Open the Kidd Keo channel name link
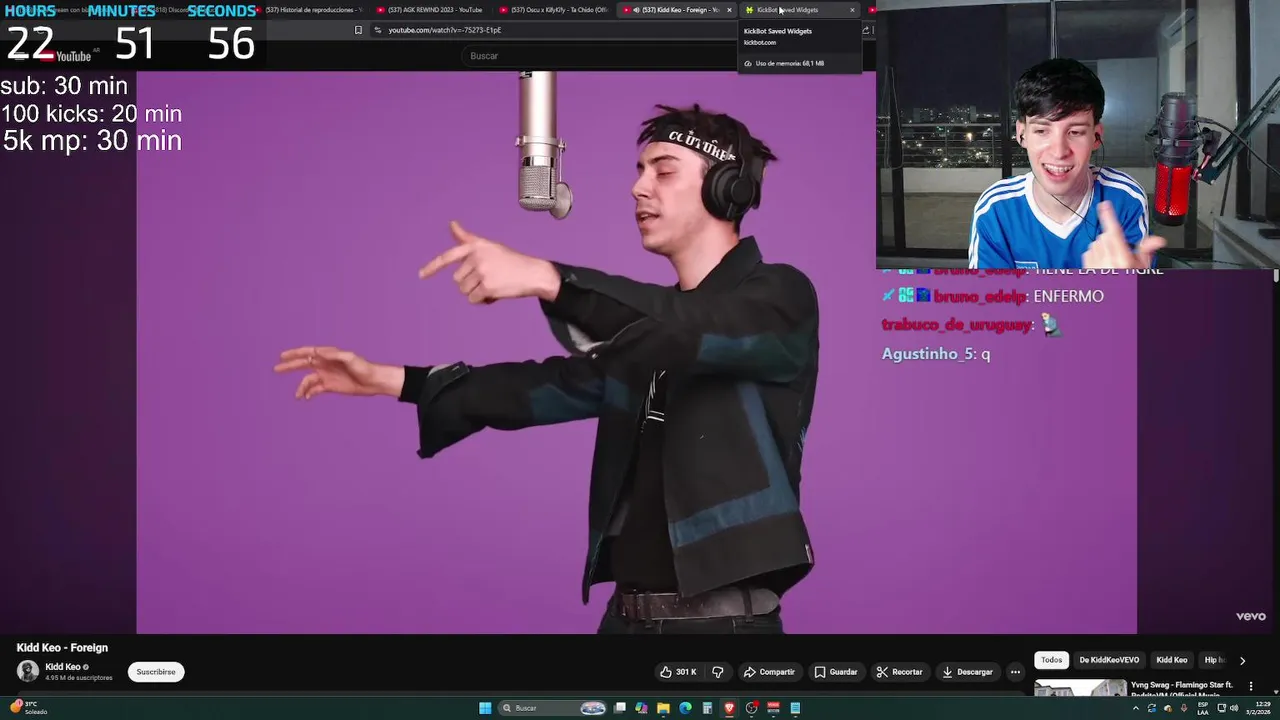 click(63, 667)
